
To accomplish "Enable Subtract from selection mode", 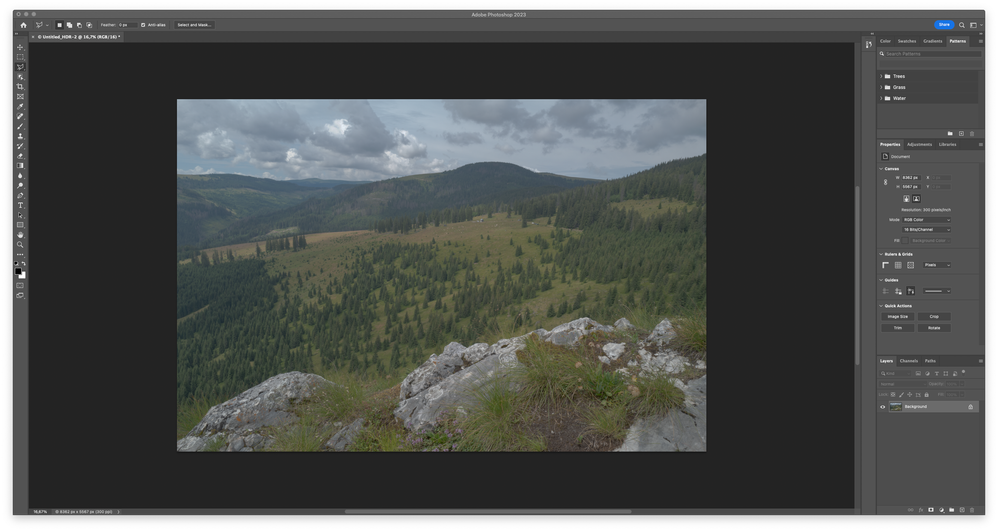I will coord(79,25).
